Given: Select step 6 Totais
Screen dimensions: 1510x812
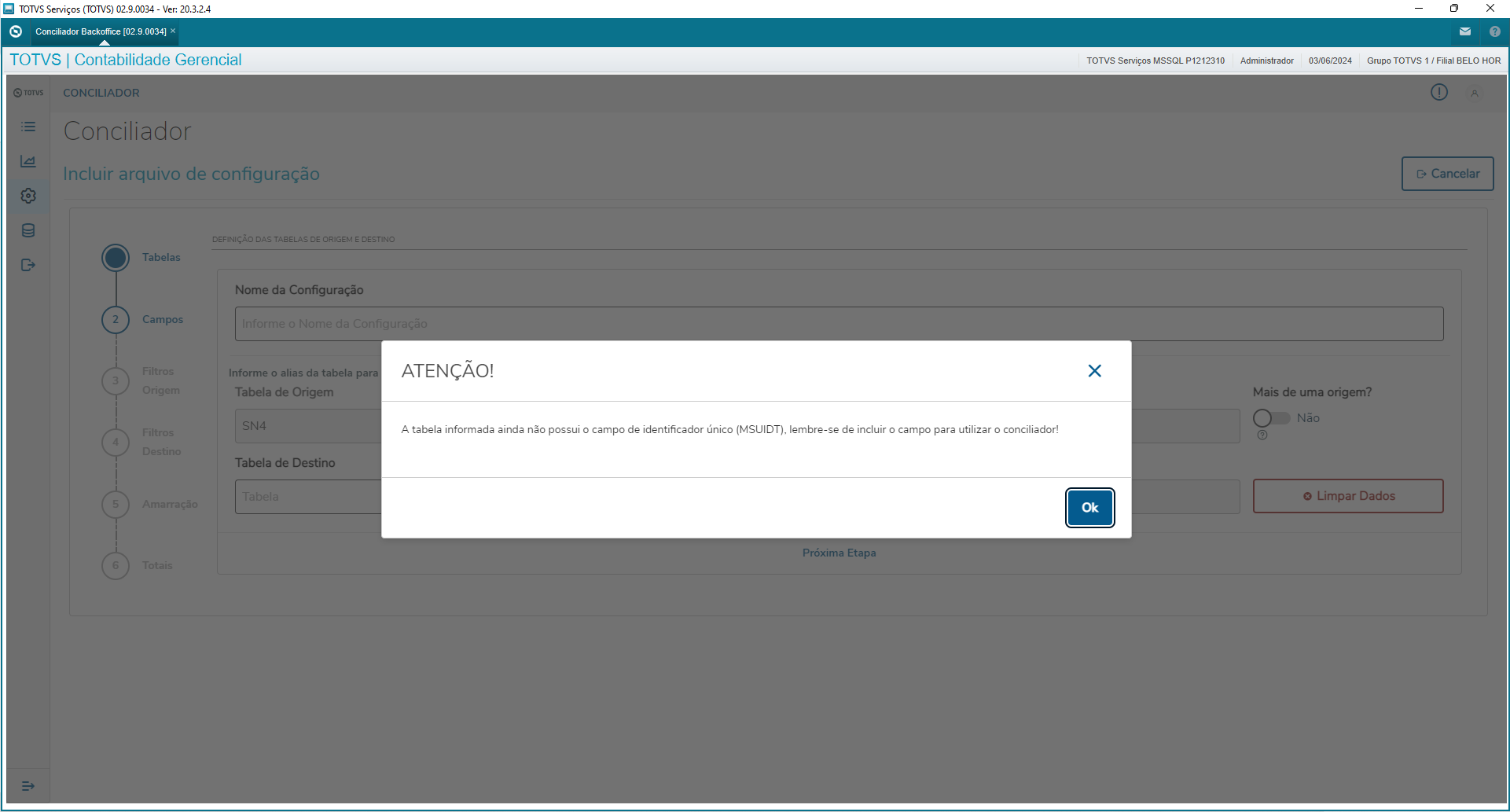Looking at the screenshot, I should tap(116, 565).
